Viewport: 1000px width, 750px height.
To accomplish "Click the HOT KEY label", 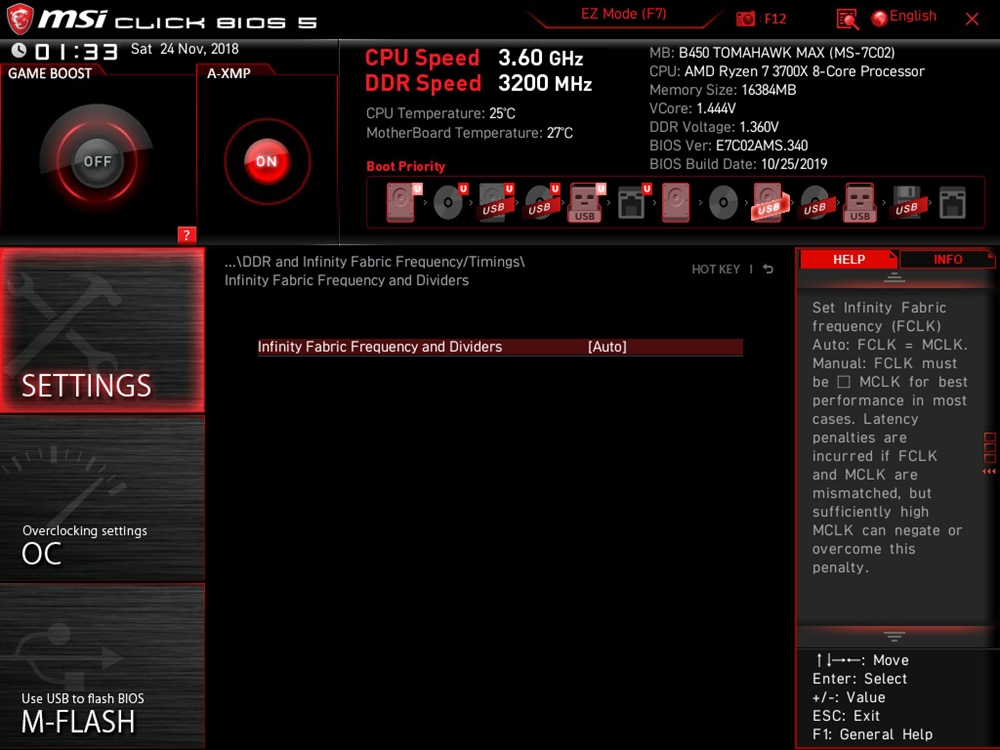I will pyautogui.click(x=716, y=269).
